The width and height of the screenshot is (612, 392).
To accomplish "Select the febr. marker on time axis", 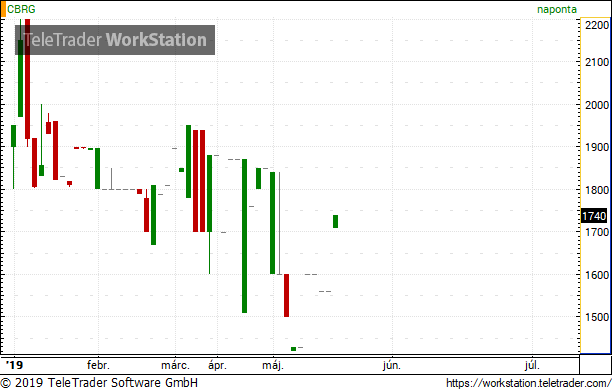I will tap(98, 365).
